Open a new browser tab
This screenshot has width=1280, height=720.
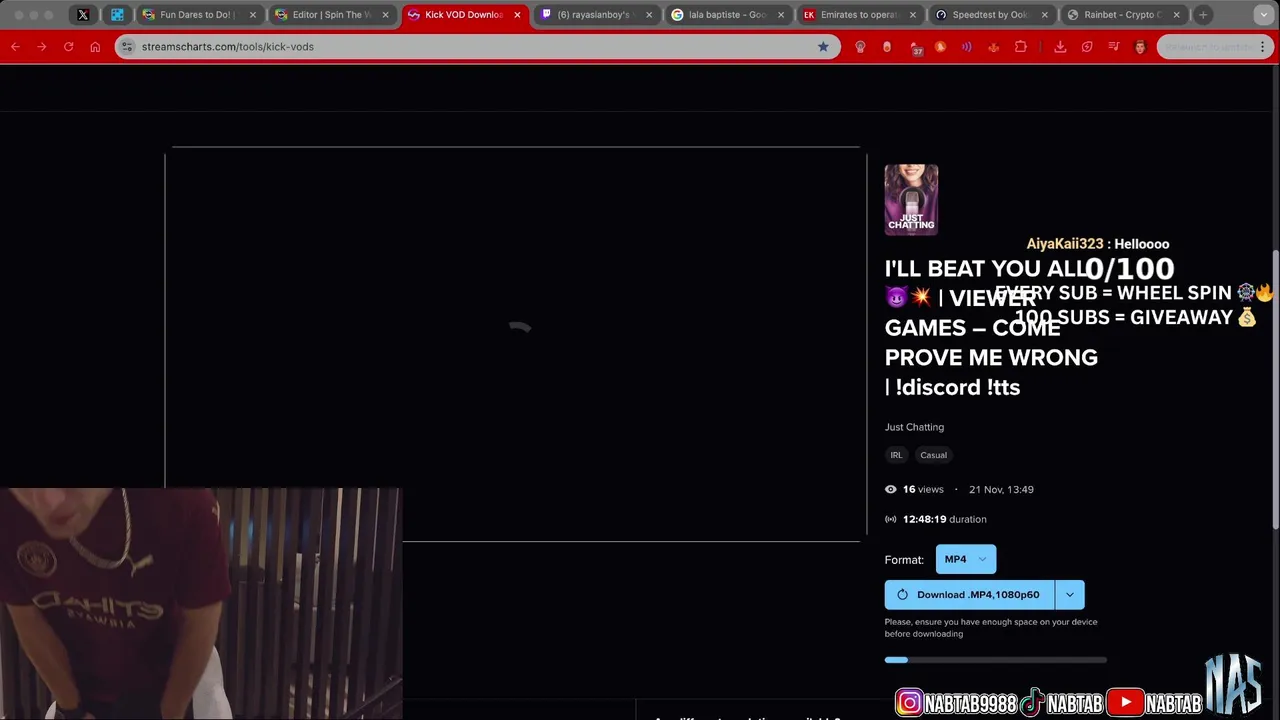(1203, 15)
